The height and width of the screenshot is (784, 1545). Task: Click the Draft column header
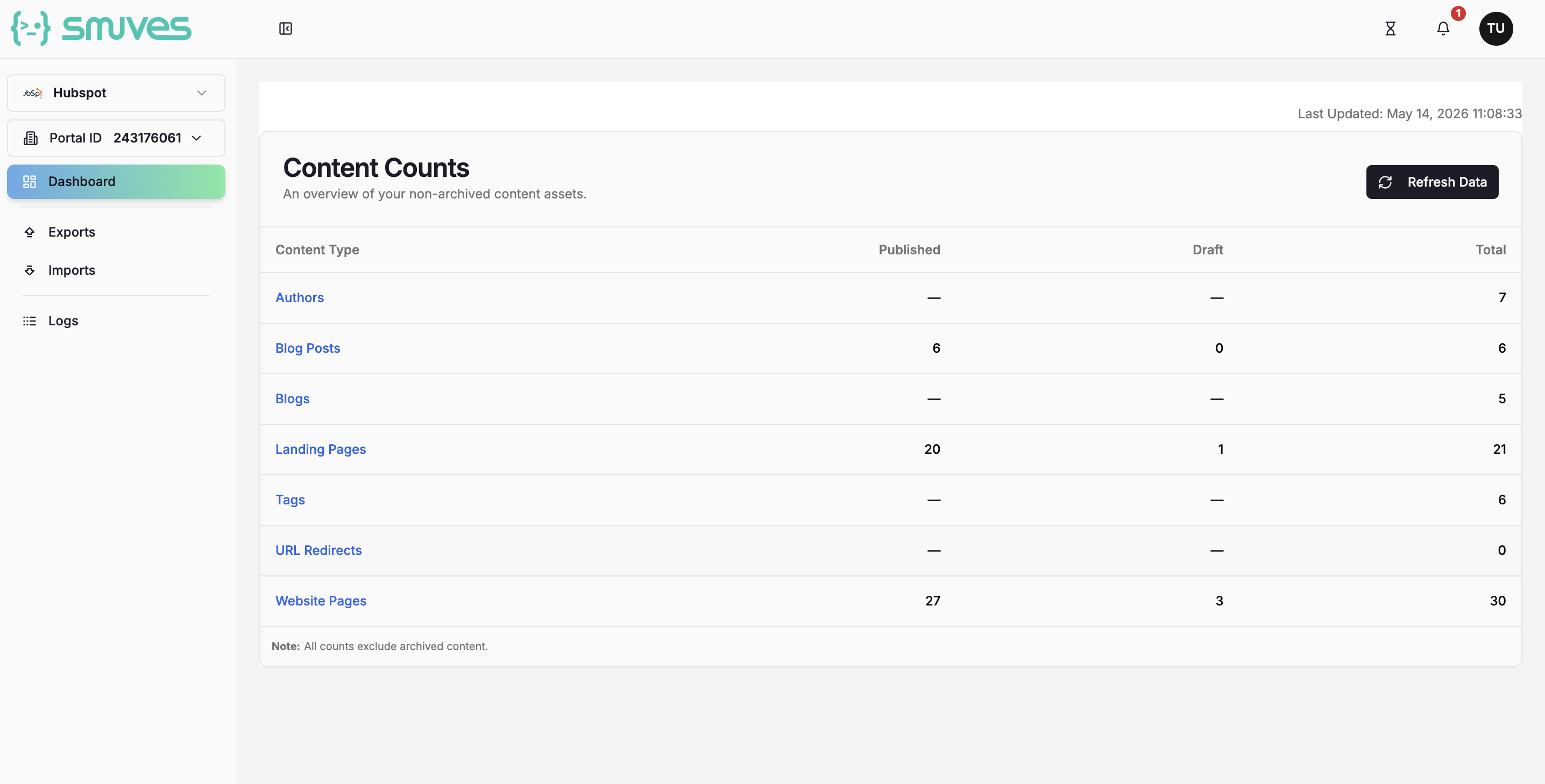pos(1207,250)
